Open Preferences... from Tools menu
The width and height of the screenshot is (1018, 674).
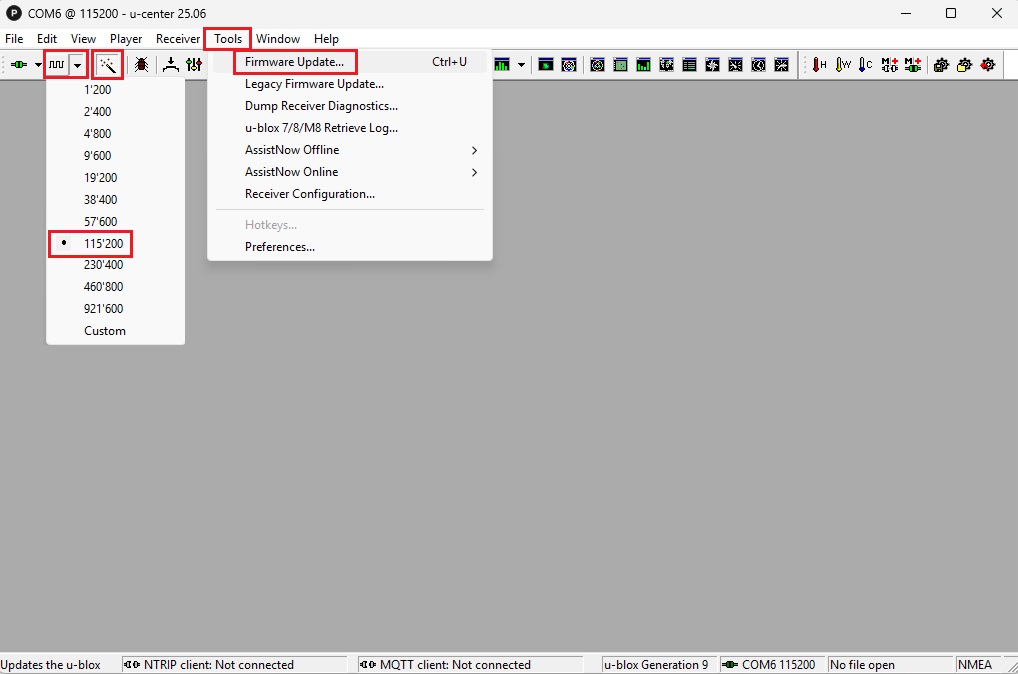(x=350, y=247)
